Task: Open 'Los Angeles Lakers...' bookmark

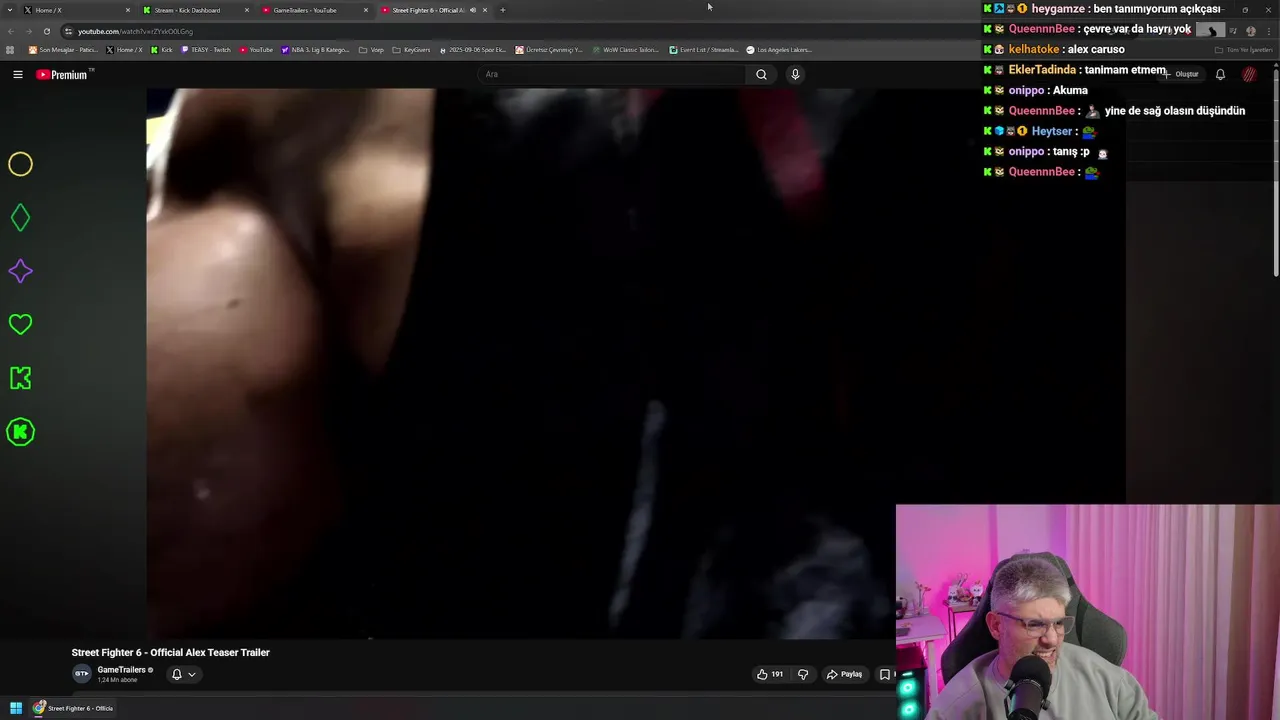Action: click(x=779, y=50)
